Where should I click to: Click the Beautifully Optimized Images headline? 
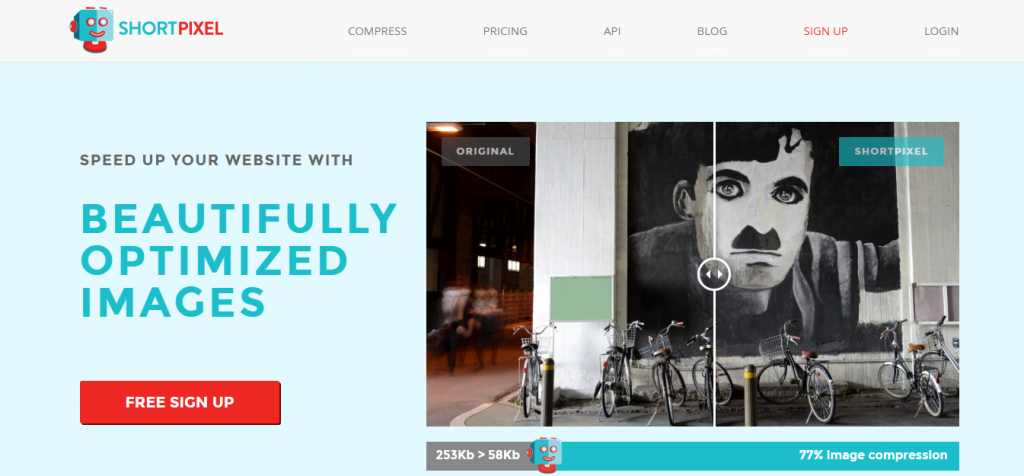coord(239,261)
